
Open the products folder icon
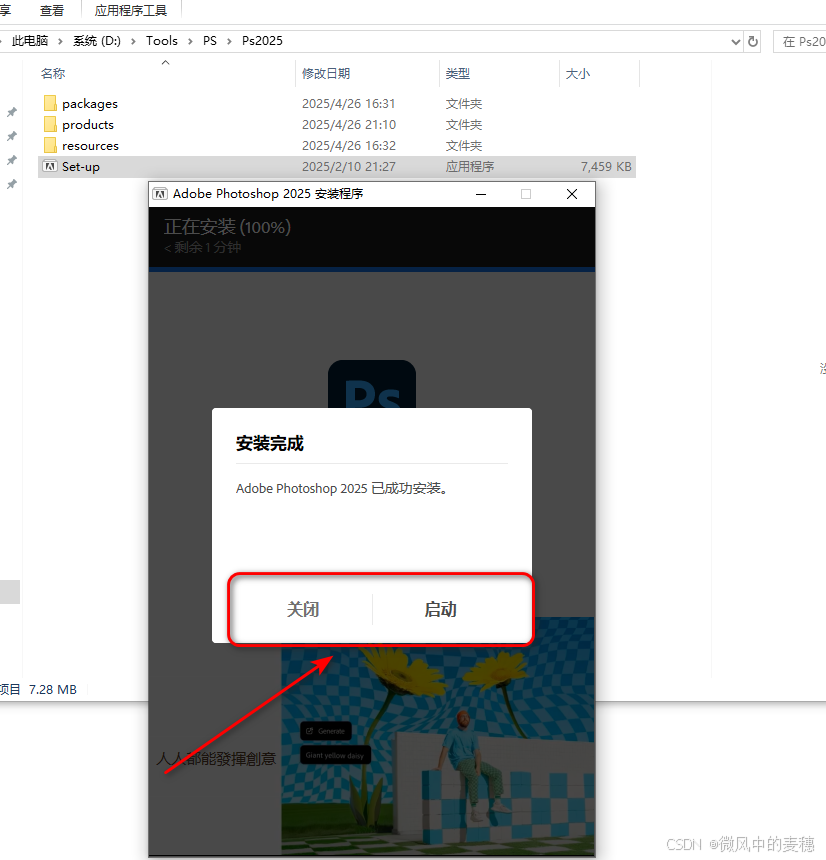click(50, 124)
